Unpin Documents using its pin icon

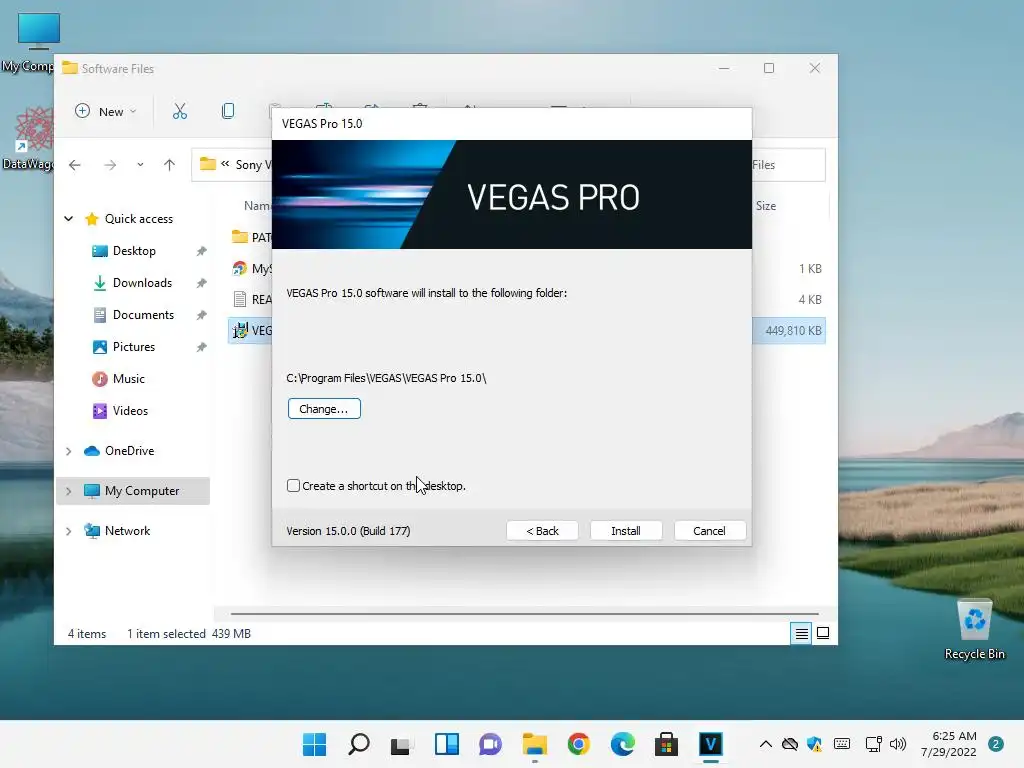(202, 315)
